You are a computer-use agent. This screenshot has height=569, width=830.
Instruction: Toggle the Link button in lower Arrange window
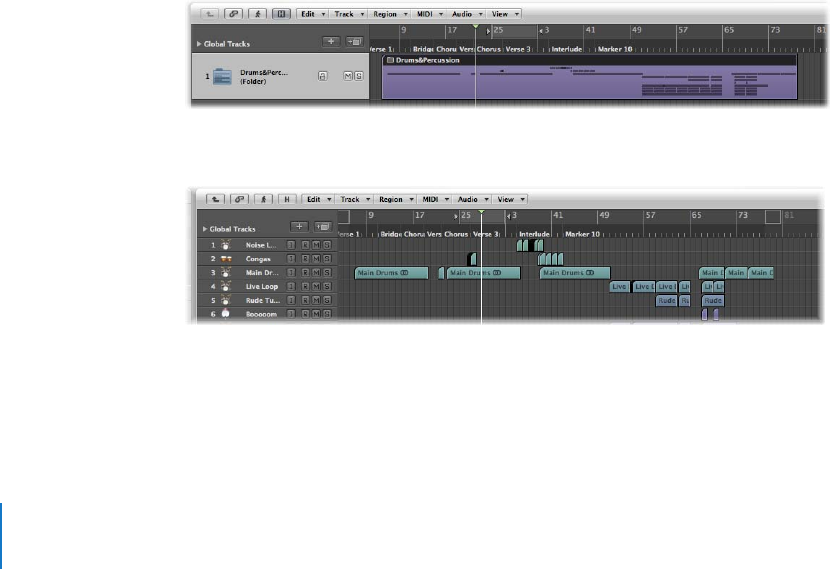click(x=239, y=199)
